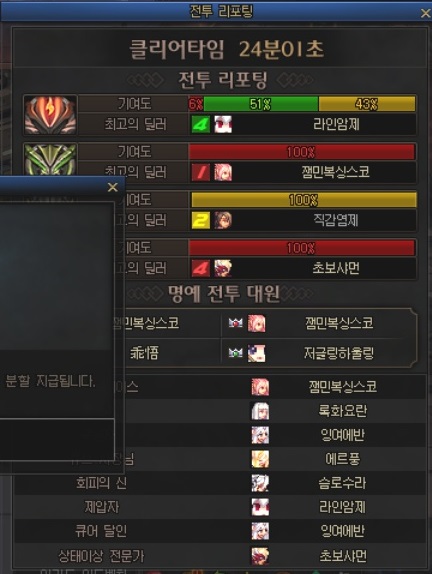The width and height of the screenshot is (432, 574).
Task: Click crown medal icon next to 저글링하울링
Action: point(235,353)
